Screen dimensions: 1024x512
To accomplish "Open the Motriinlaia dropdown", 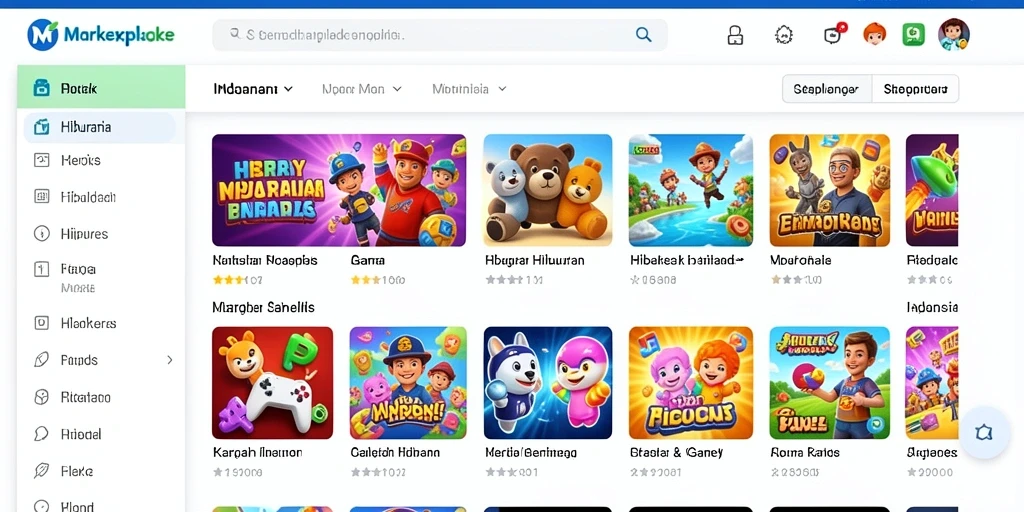I will click(x=469, y=89).
